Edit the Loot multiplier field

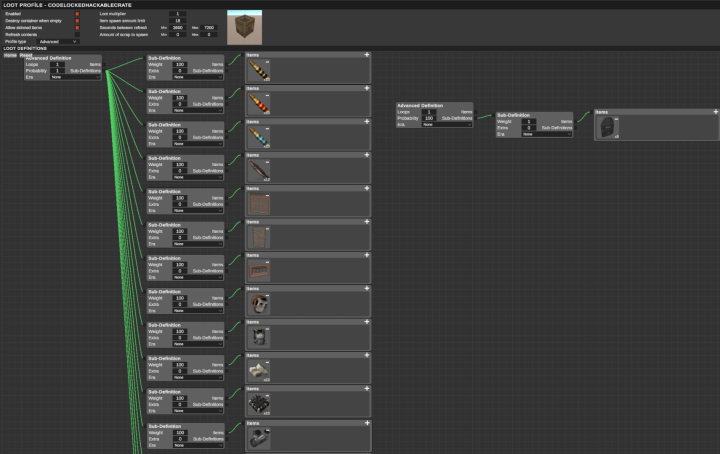tap(178, 14)
